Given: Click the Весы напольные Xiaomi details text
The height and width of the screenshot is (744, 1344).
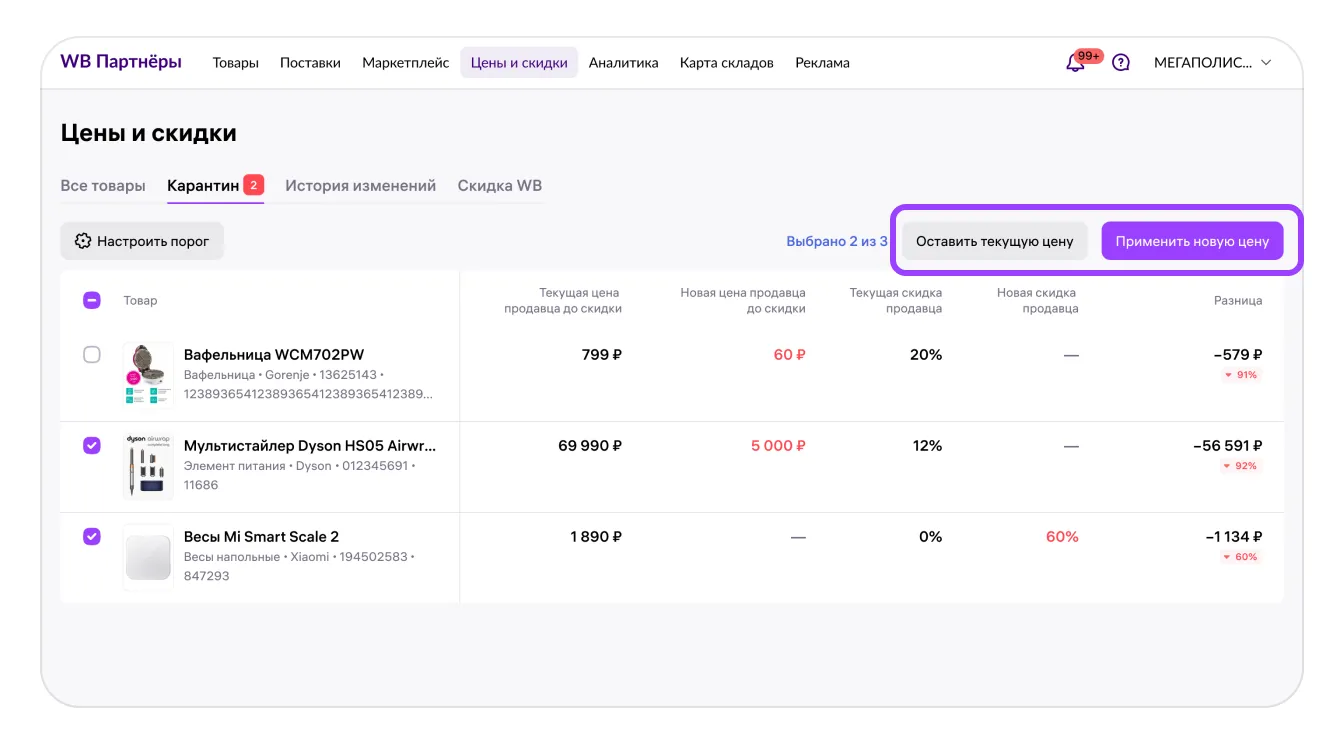Looking at the screenshot, I should tap(299, 566).
